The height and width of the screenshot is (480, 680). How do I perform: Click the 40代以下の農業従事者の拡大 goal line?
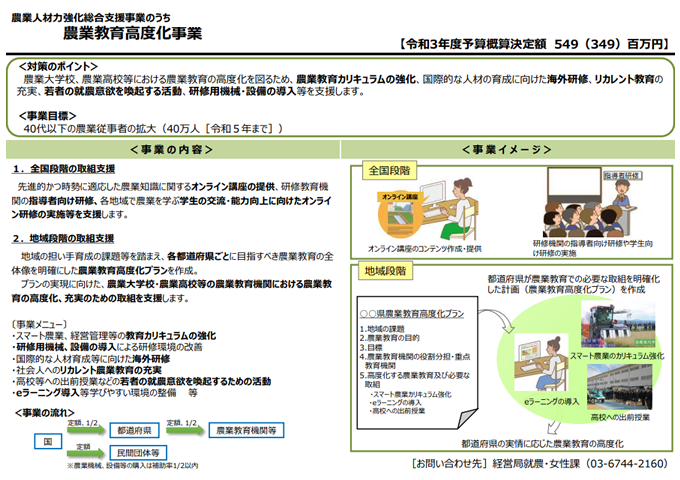pos(154,129)
